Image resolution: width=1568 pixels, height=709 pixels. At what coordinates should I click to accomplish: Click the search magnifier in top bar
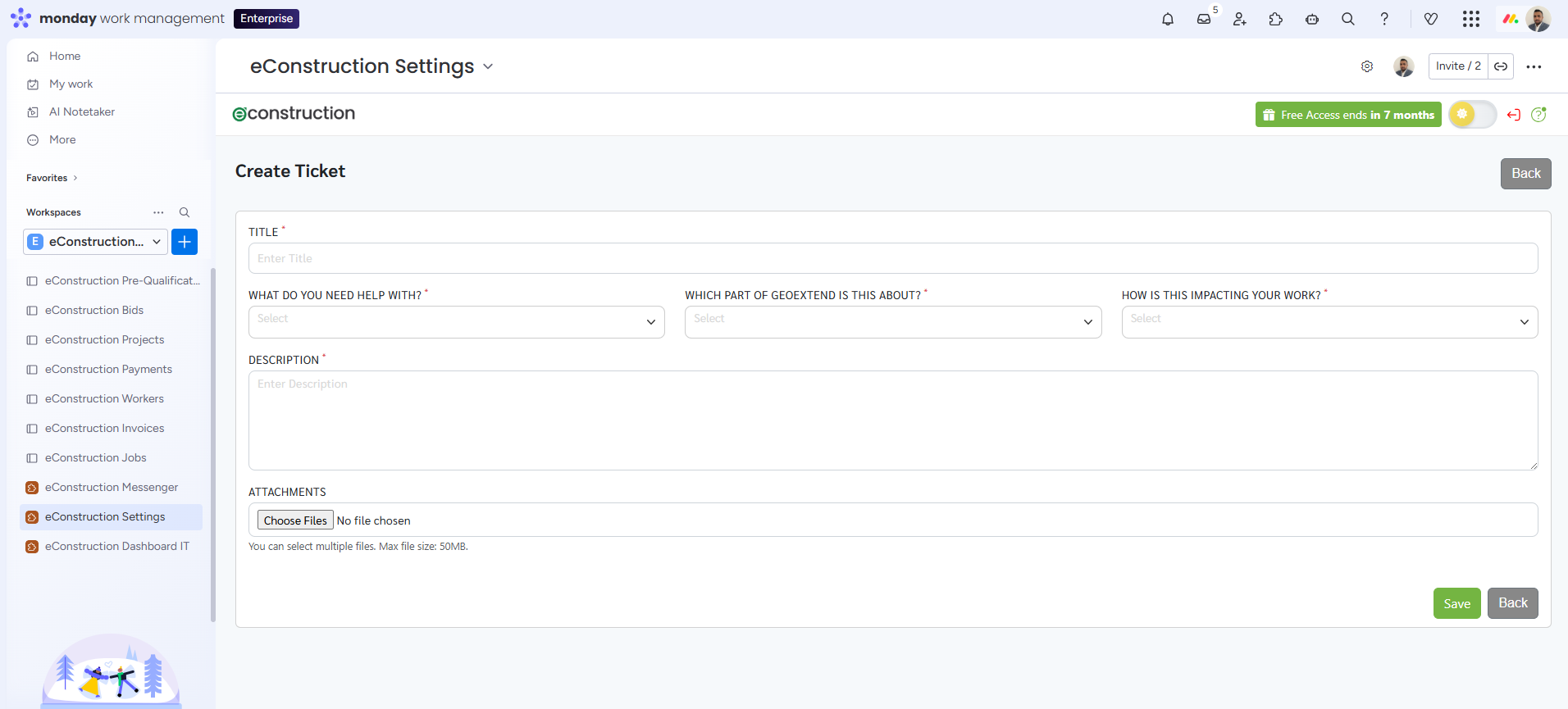(1348, 19)
